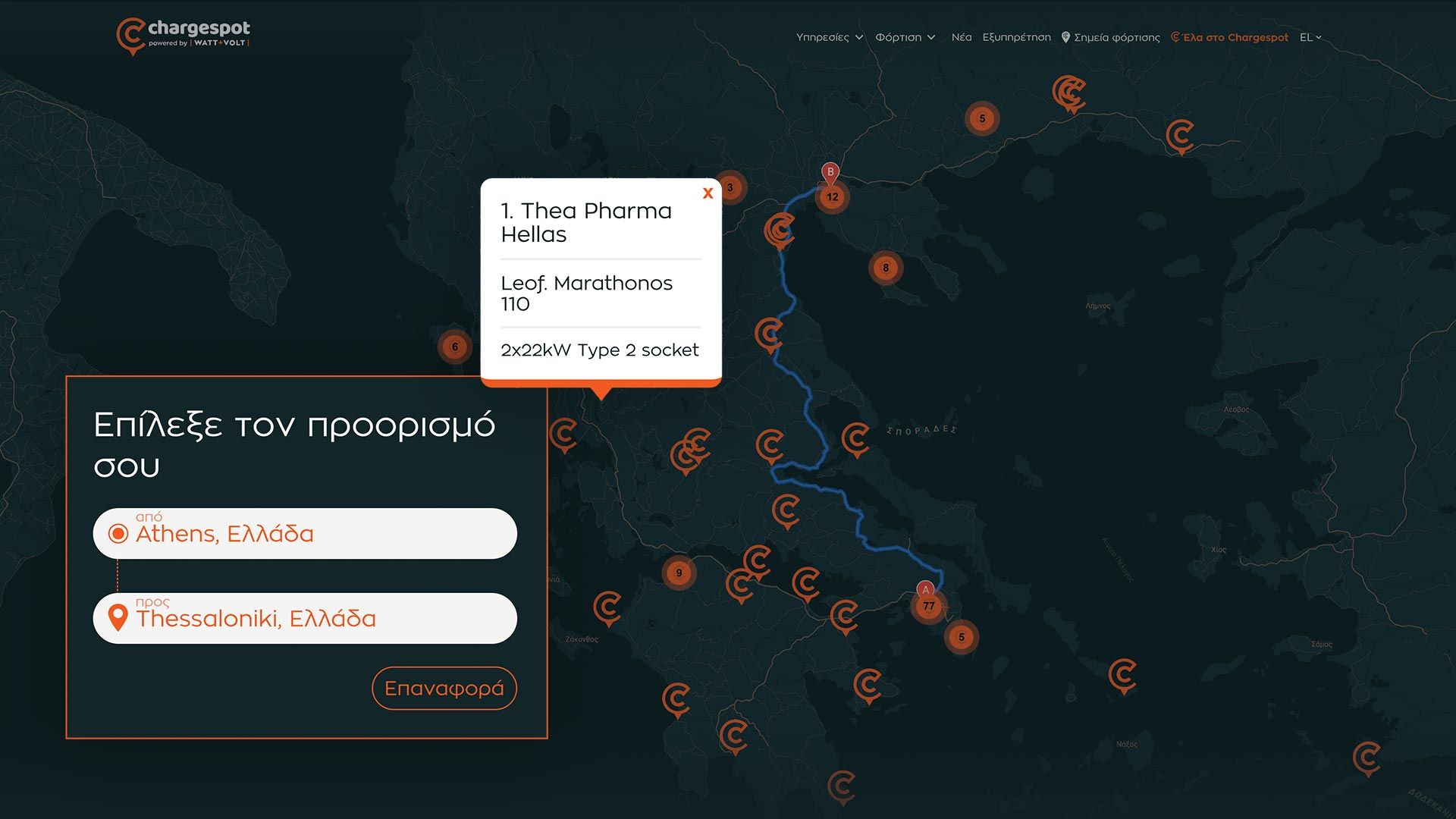Click the origin radio marker icon
This screenshot has height=819, width=1456.
click(118, 534)
